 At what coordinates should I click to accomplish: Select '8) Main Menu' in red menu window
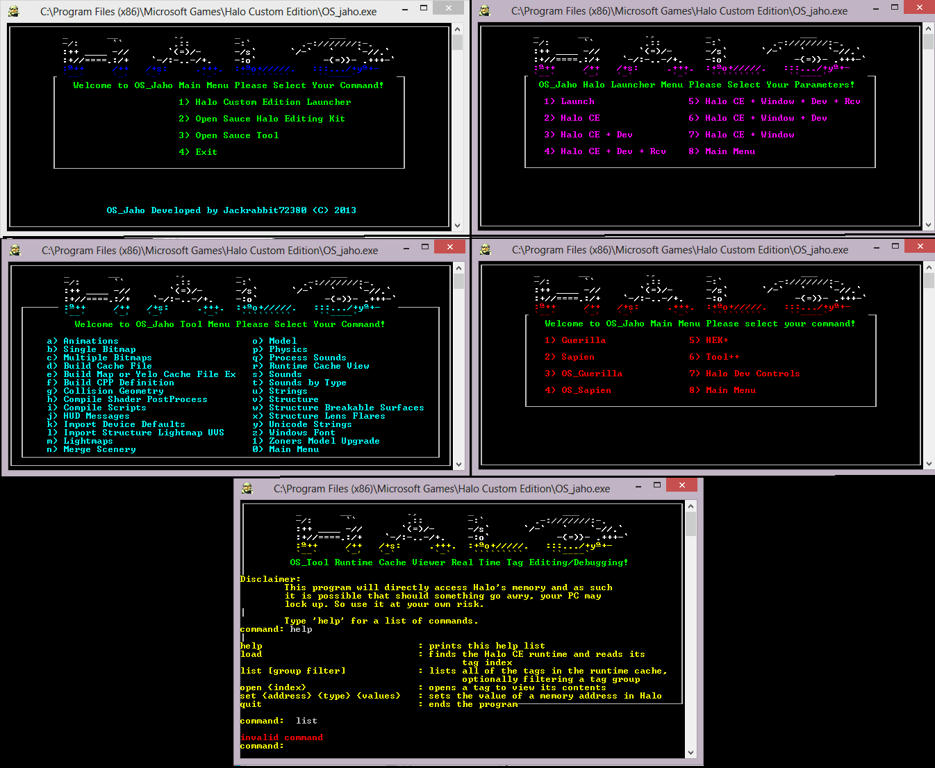[x=722, y=391]
